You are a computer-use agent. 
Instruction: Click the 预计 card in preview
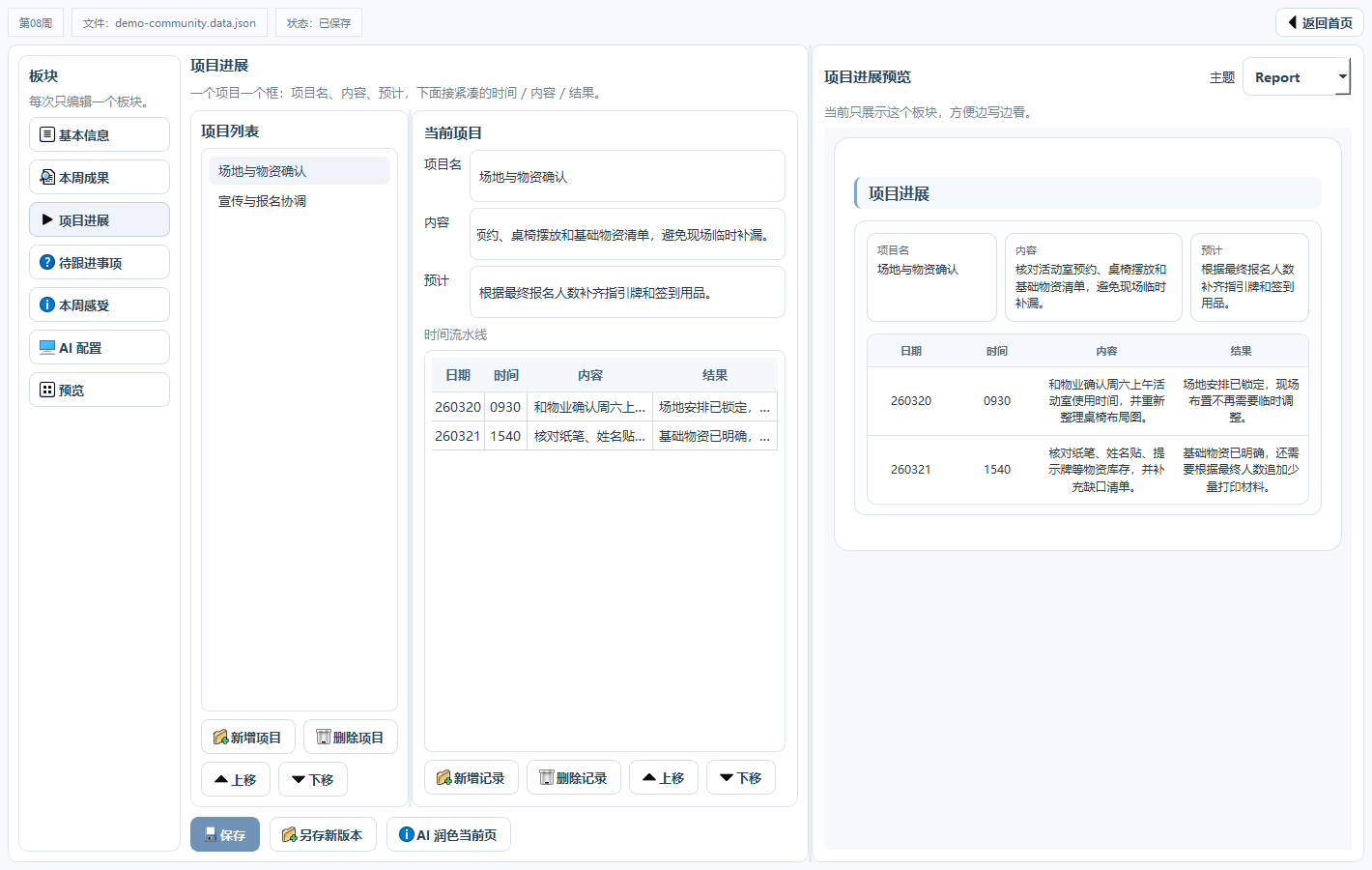[x=1249, y=277]
